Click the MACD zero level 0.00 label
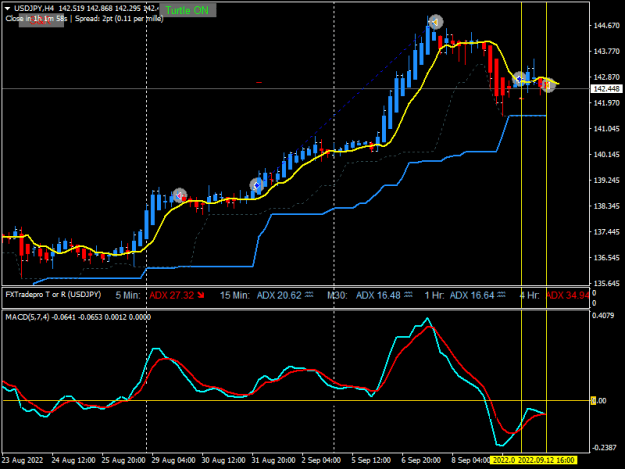 pyautogui.click(x=599, y=401)
